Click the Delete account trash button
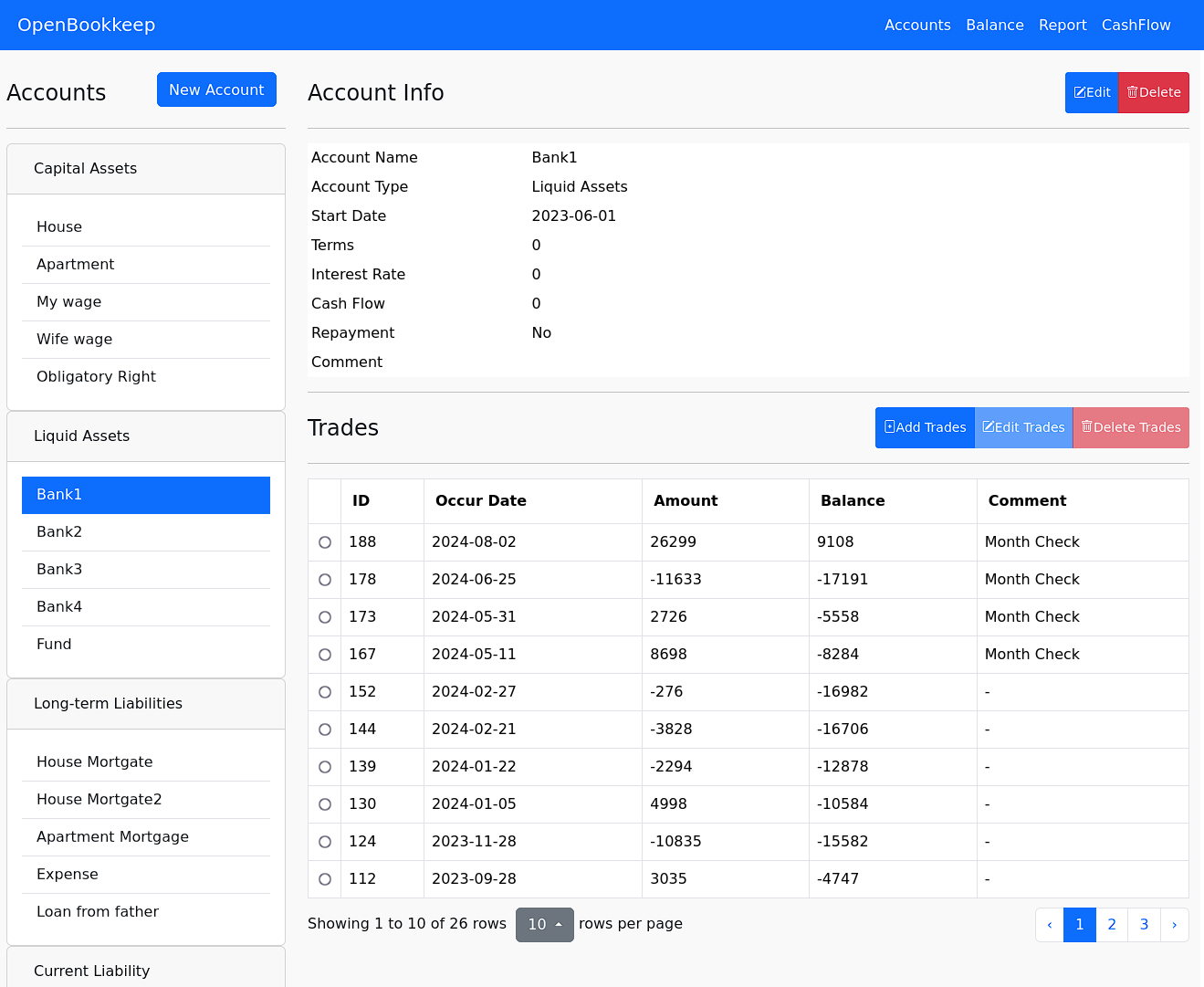Viewport: 1204px width, 987px height. click(1154, 92)
